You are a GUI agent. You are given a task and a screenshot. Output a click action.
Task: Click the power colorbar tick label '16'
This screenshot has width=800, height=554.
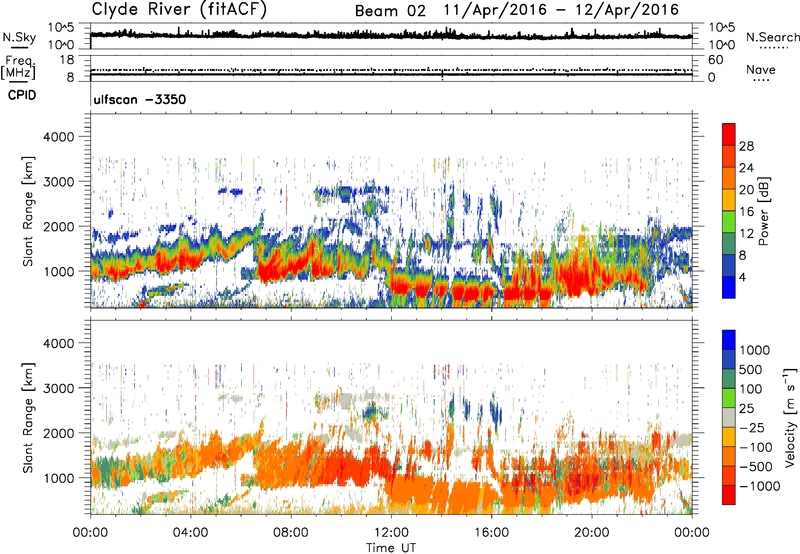point(746,212)
